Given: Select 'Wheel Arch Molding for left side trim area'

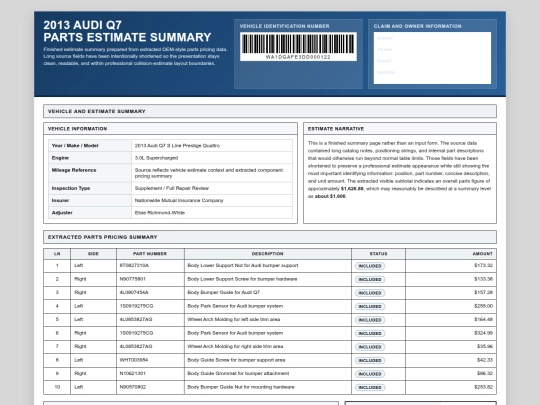Looking at the screenshot, I should (x=233, y=319).
